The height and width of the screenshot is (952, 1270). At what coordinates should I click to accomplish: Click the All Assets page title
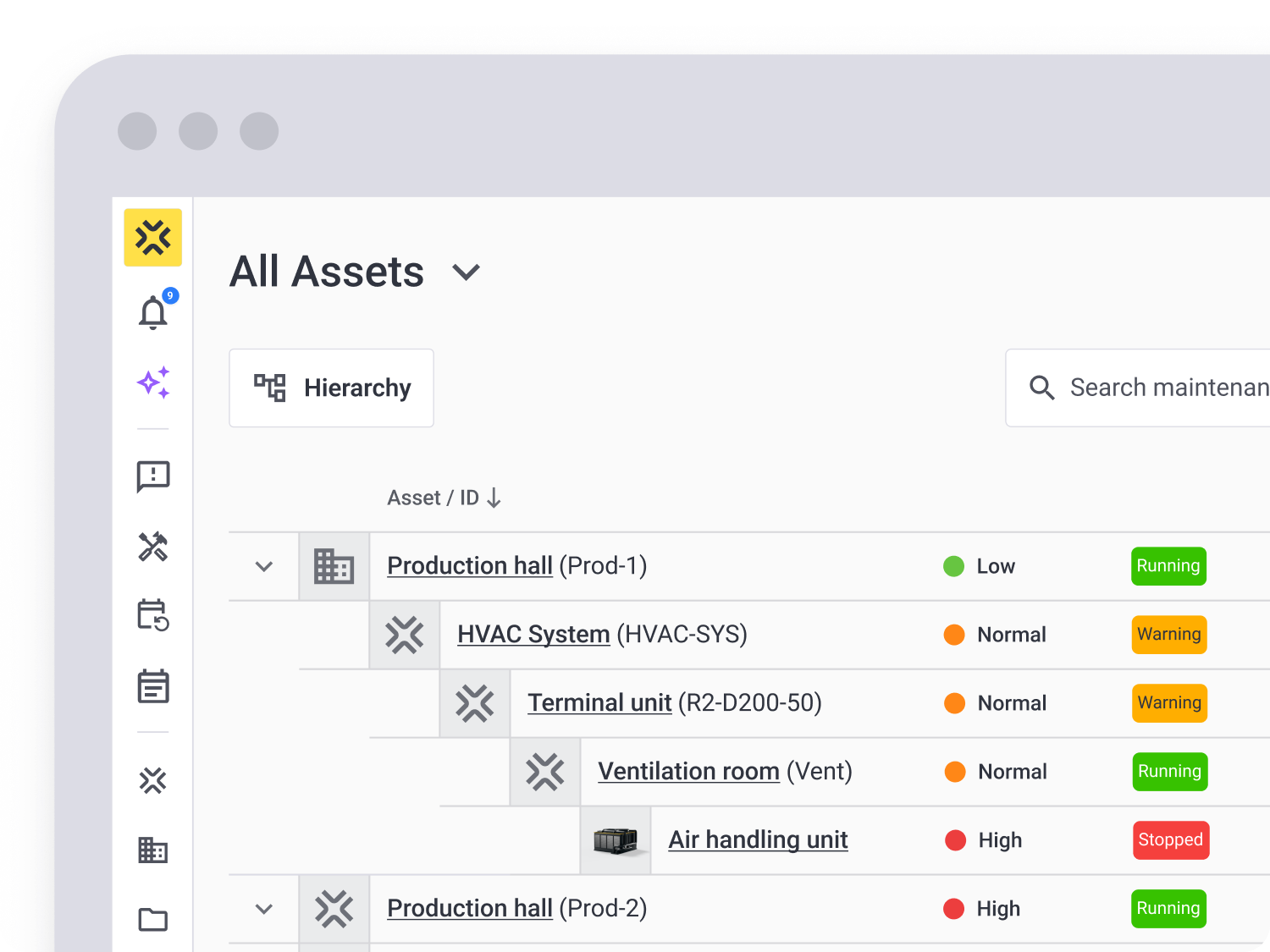tap(327, 272)
